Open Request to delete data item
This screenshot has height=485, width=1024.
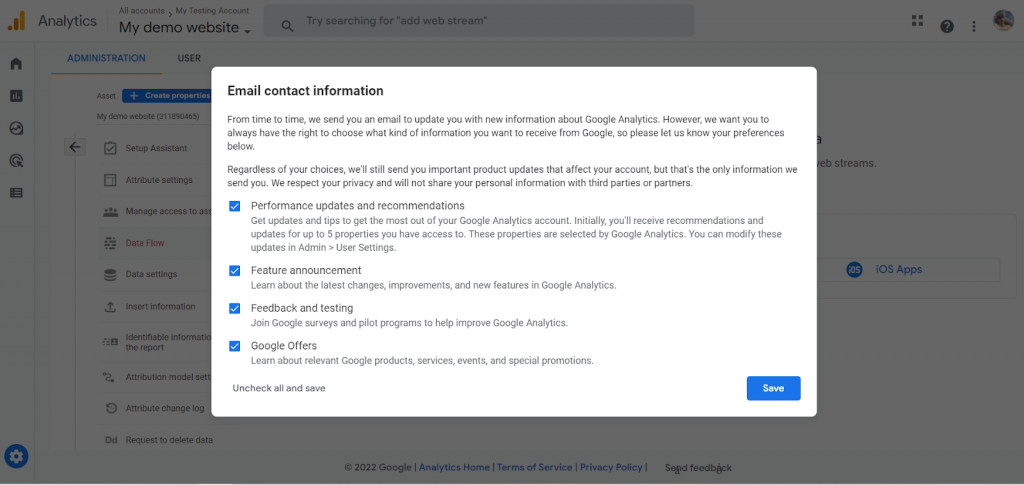(x=169, y=440)
